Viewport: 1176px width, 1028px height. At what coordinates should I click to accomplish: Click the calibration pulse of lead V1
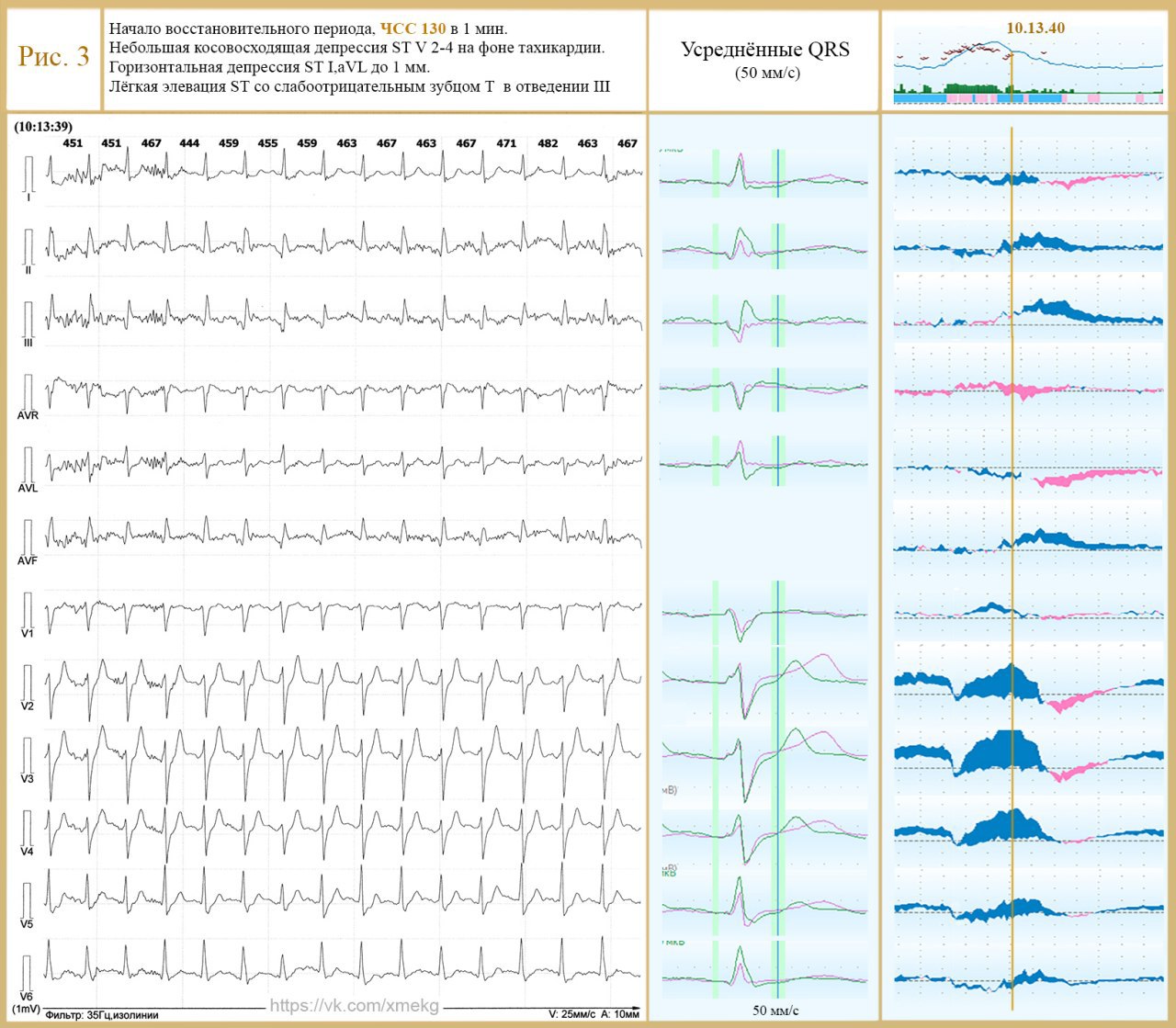(x=28, y=608)
